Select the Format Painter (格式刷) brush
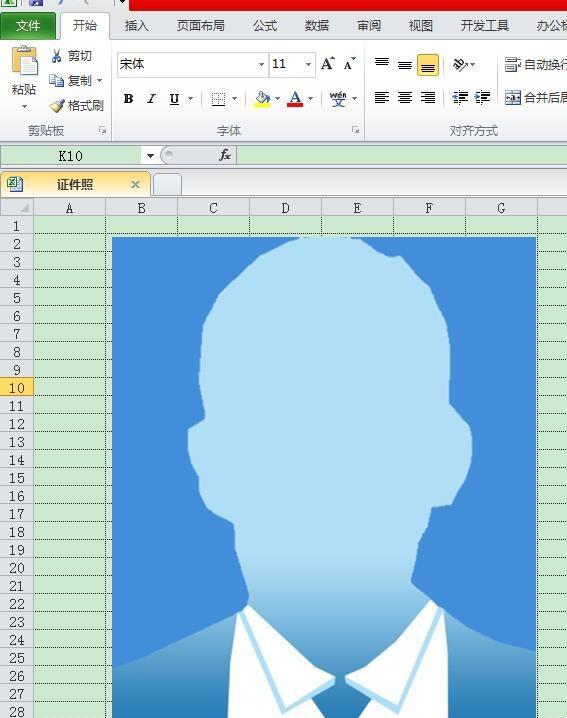Viewport: 567px width, 718px height. point(76,106)
